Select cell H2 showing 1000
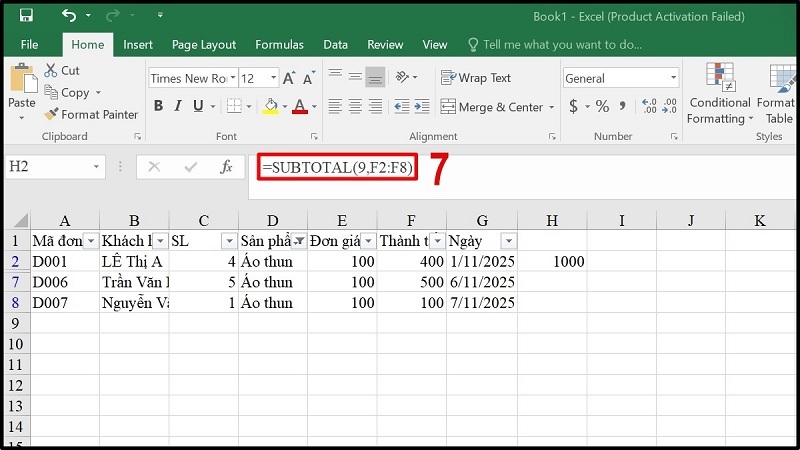Screen dimensions: 800x450 (x=552, y=262)
